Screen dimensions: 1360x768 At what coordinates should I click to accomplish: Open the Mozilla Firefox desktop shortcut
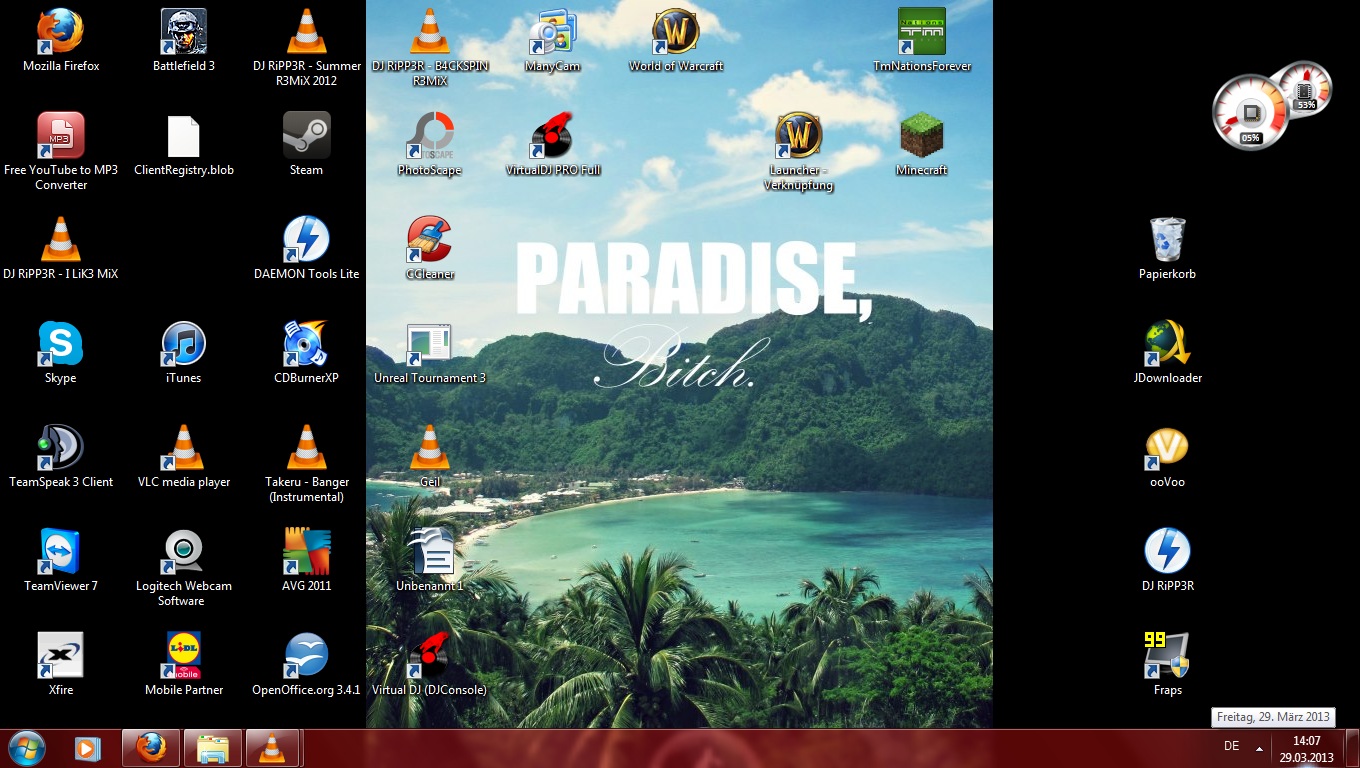coord(61,33)
